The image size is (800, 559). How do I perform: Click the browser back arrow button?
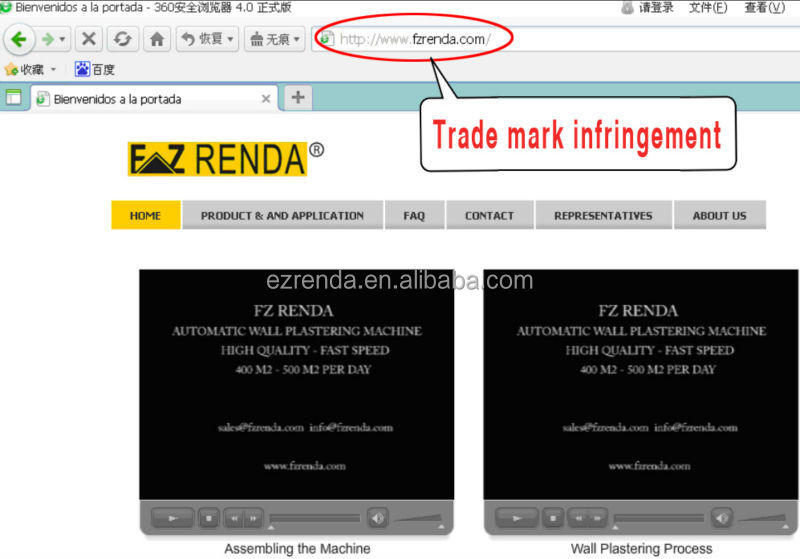point(19,39)
